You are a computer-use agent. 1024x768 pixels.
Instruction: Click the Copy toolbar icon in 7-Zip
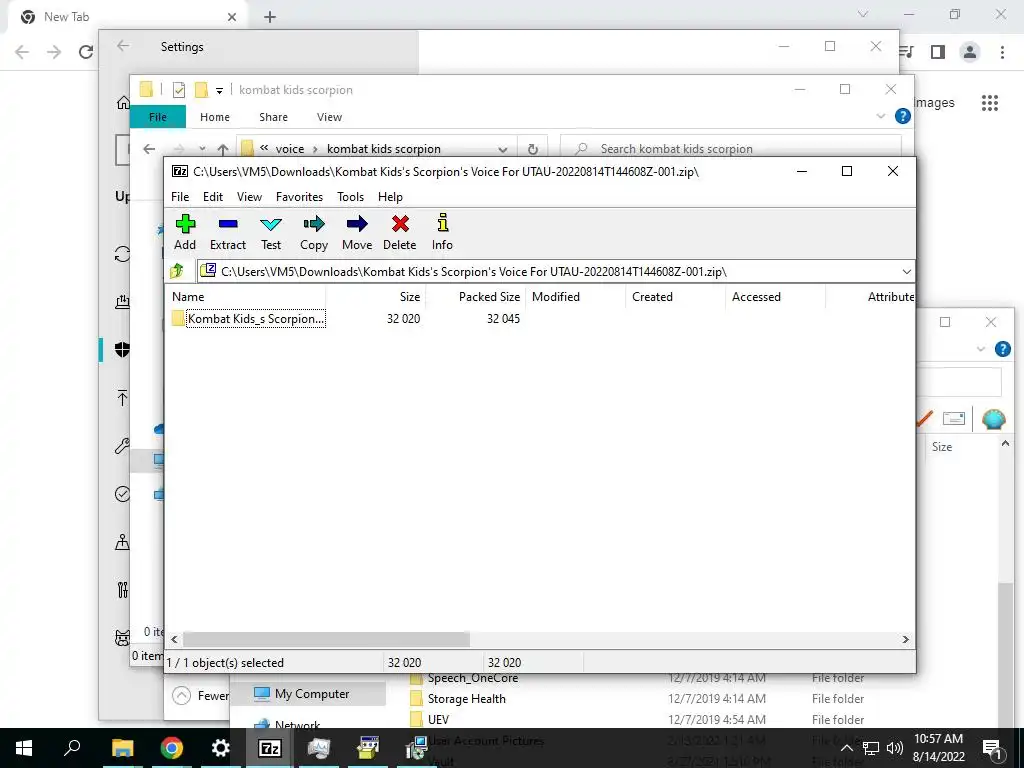click(x=313, y=232)
